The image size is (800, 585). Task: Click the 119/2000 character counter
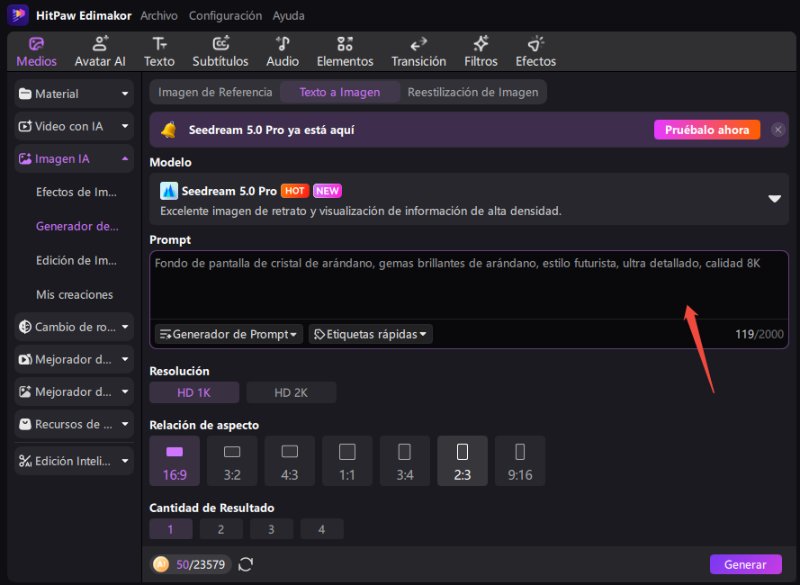click(759, 334)
